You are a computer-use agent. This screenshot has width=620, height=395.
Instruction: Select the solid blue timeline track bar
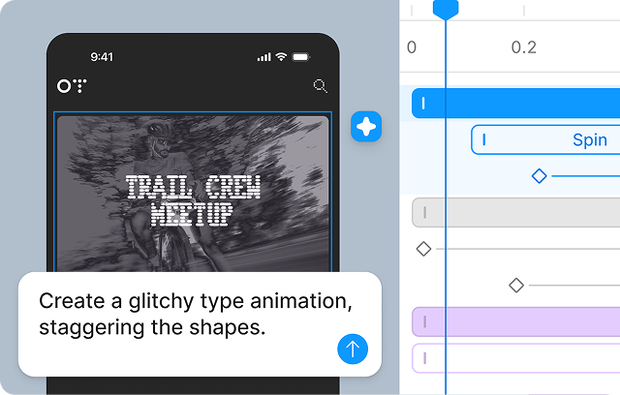[x=516, y=103]
